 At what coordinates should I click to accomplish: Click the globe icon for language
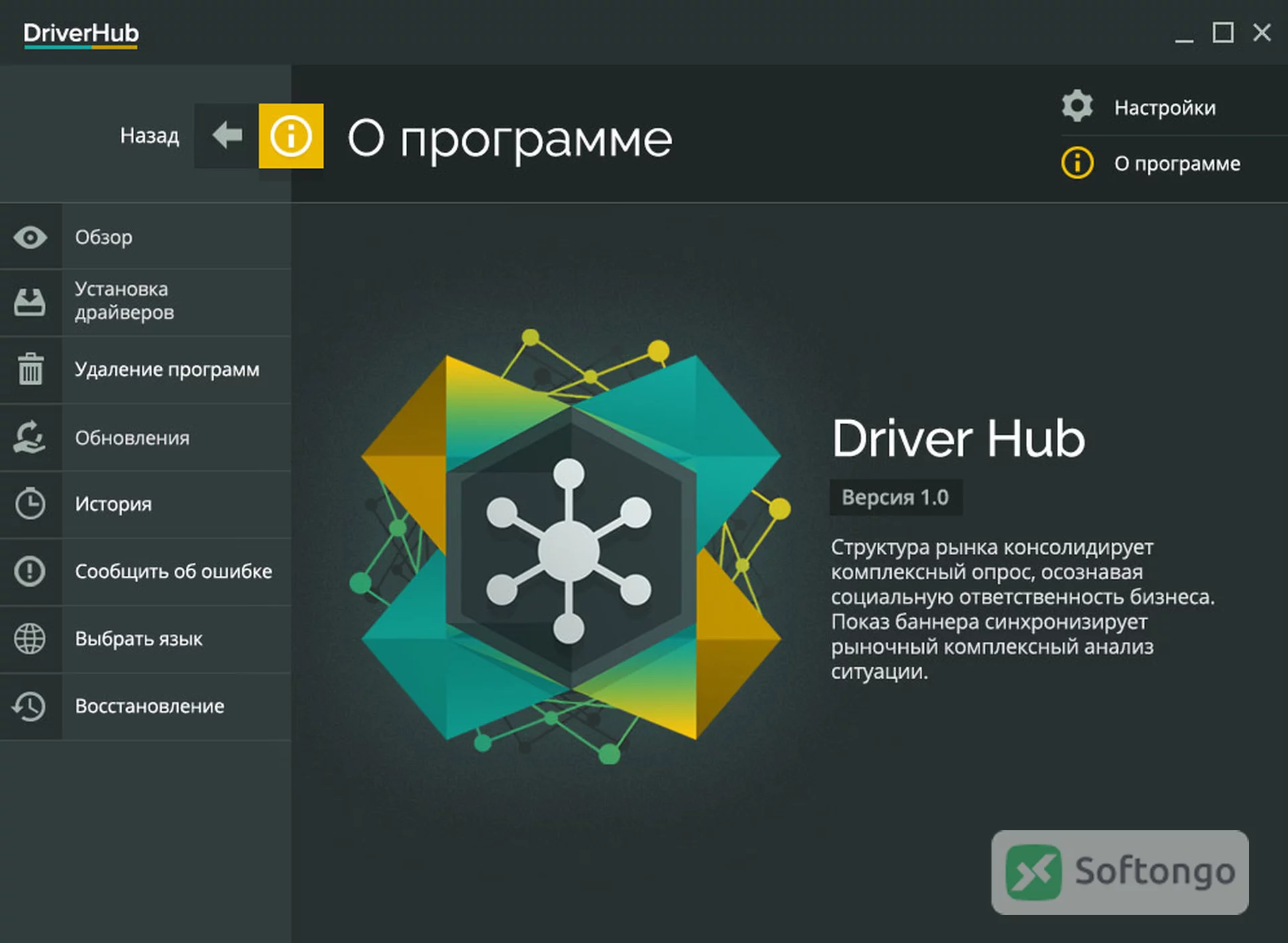[x=30, y=638]
